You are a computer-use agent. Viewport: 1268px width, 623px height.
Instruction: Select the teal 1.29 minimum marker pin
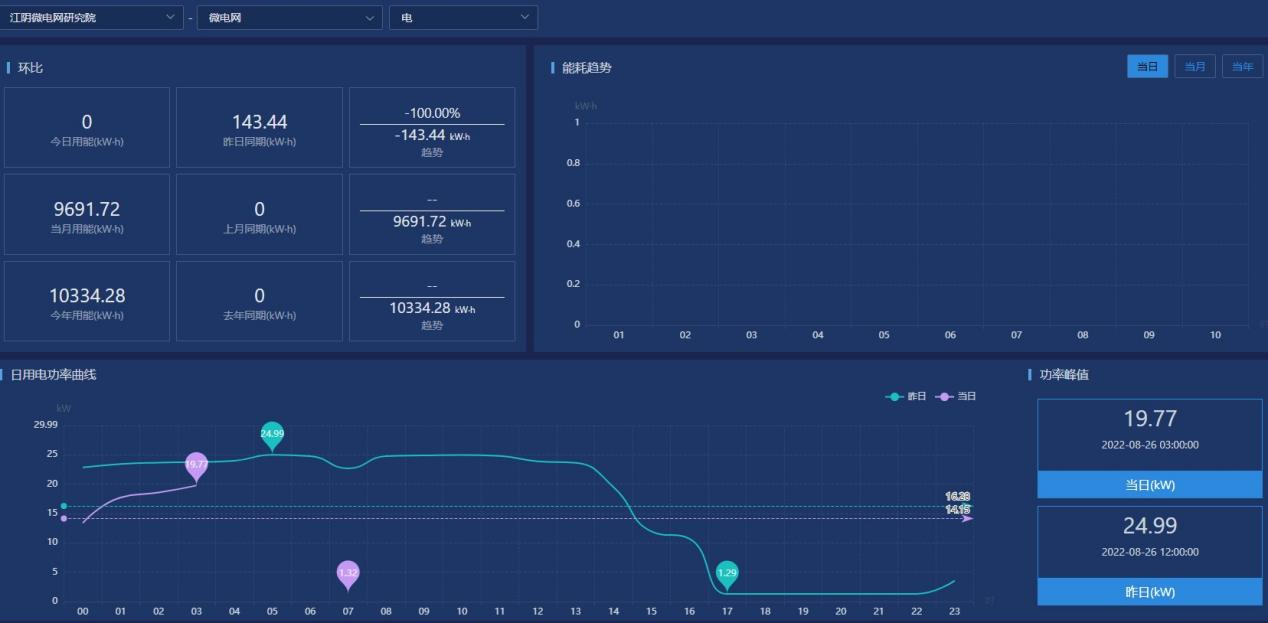[727, 573]
